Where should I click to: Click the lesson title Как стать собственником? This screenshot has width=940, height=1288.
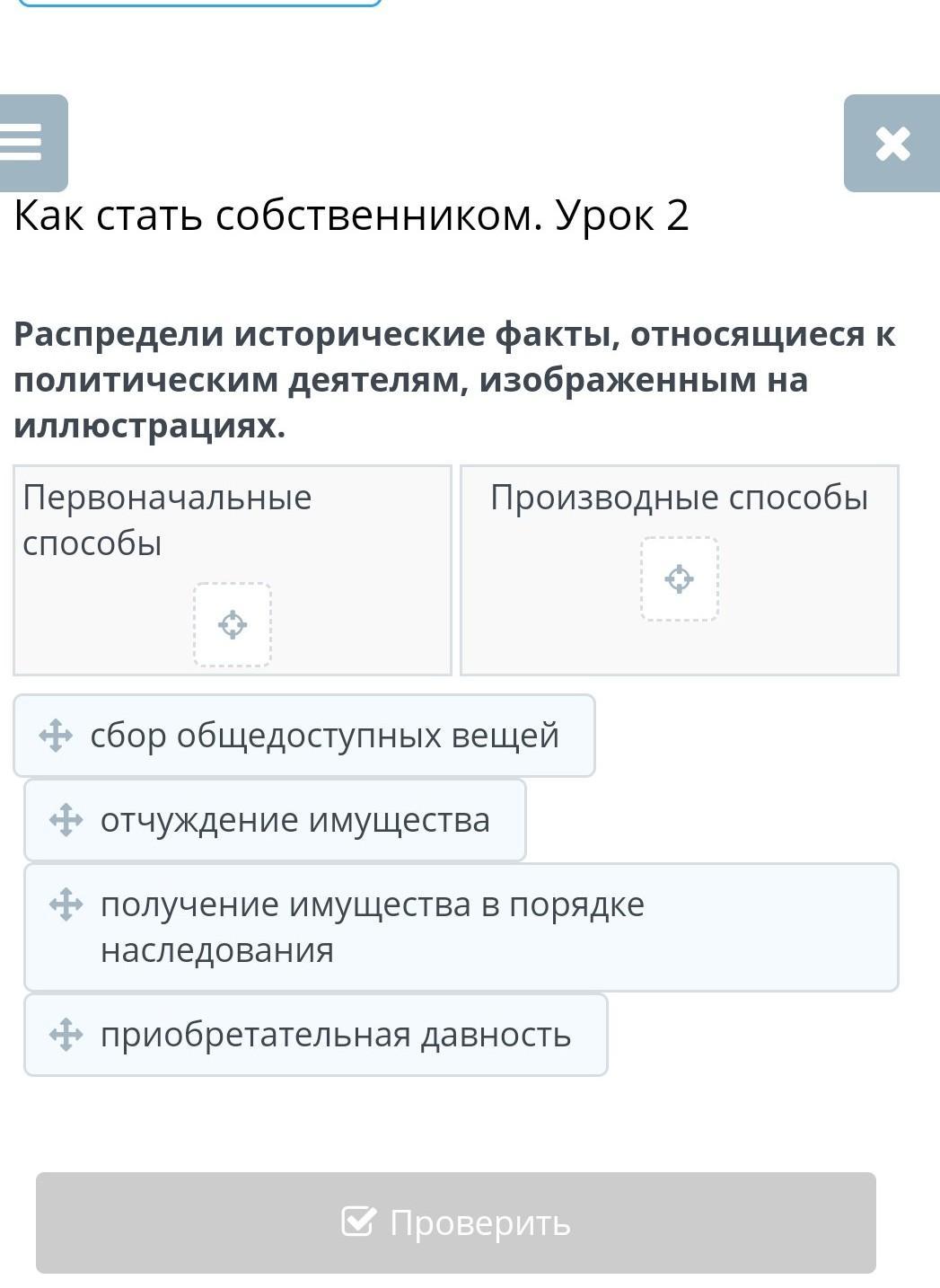[351, 216]
